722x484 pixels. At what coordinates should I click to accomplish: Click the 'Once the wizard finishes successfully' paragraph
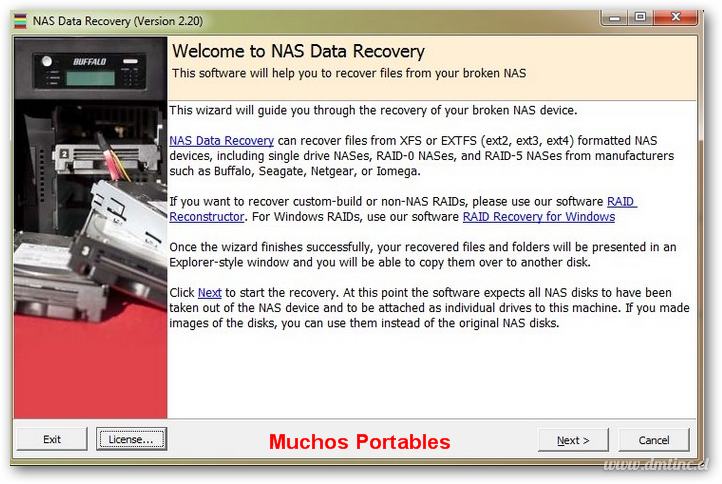click(x=423, y=255)
